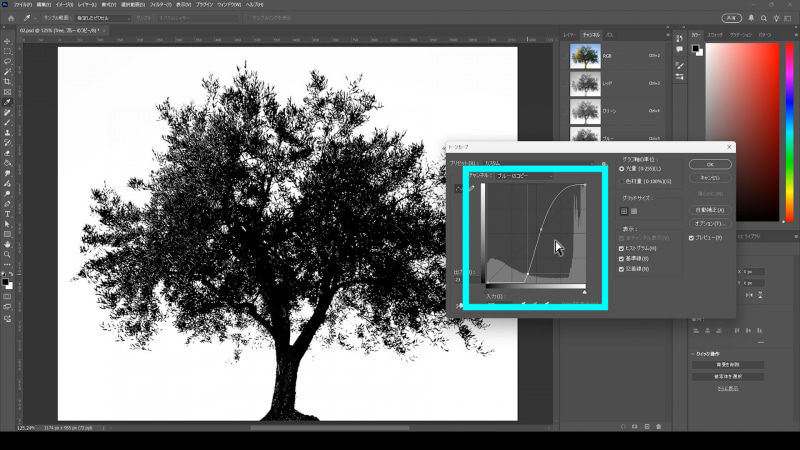This screenshot has height=450, width=800.
Task: Select the Rectangle shape tool
Action: pyautogui.click(x=7, y=235)
